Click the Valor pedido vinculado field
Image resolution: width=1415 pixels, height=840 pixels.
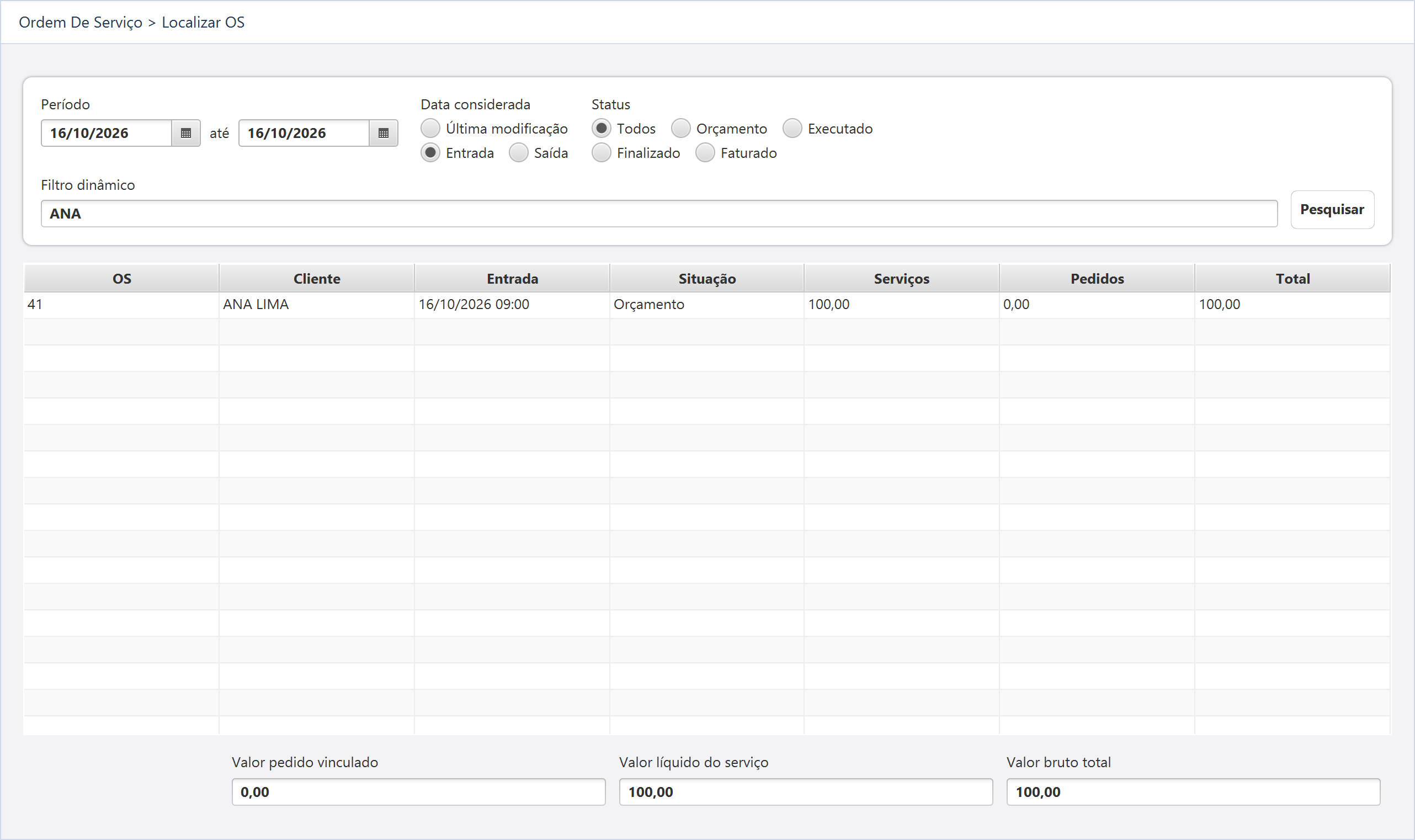tap(418, 792)
